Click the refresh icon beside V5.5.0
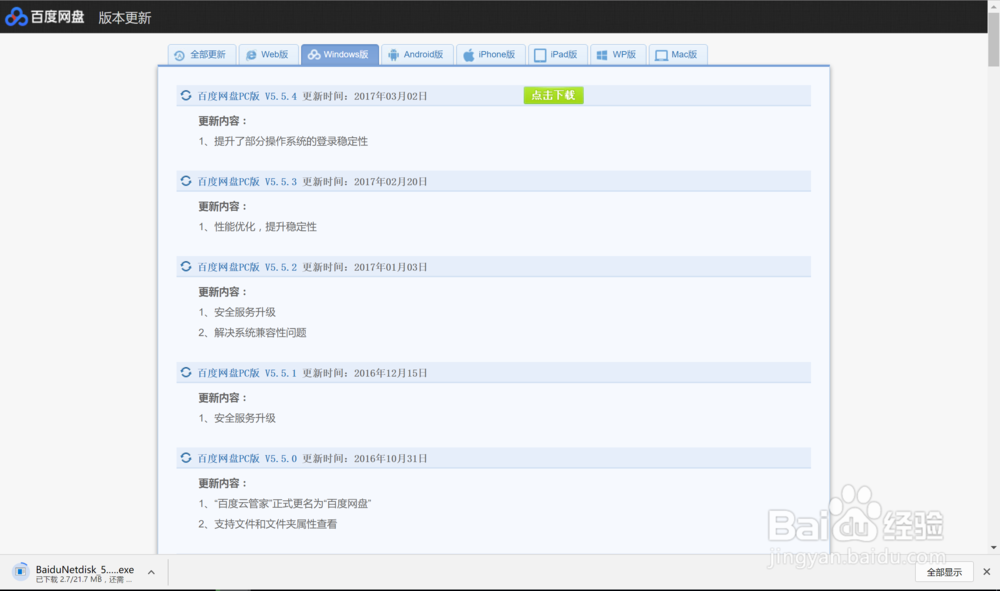This screenshot has width=1000, height=591. tap(186, 458)
